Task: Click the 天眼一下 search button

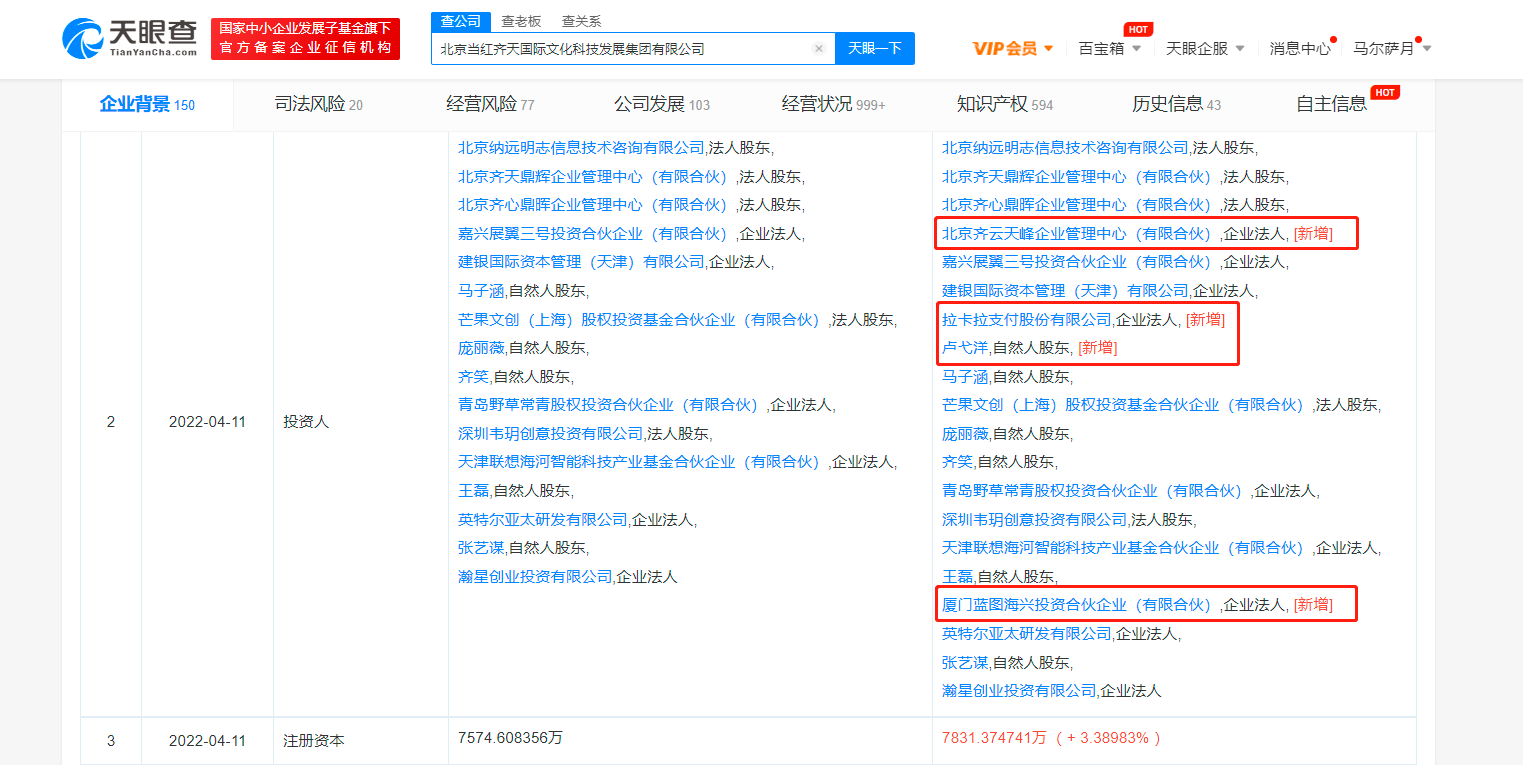Action: click(x=874, y=48)
